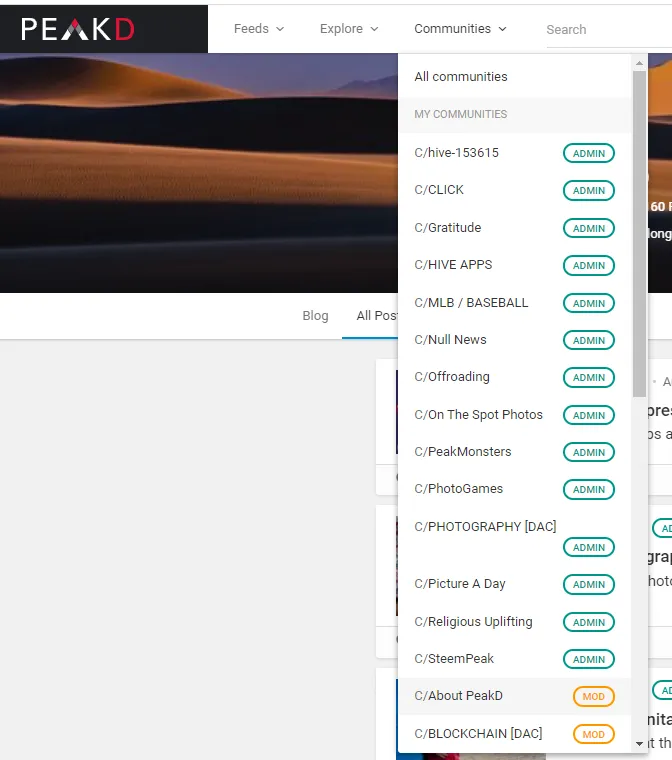672x760 pixels.
Task: Click the MOD badge beside C/About PeakD
Action: [x=593, y=697]
